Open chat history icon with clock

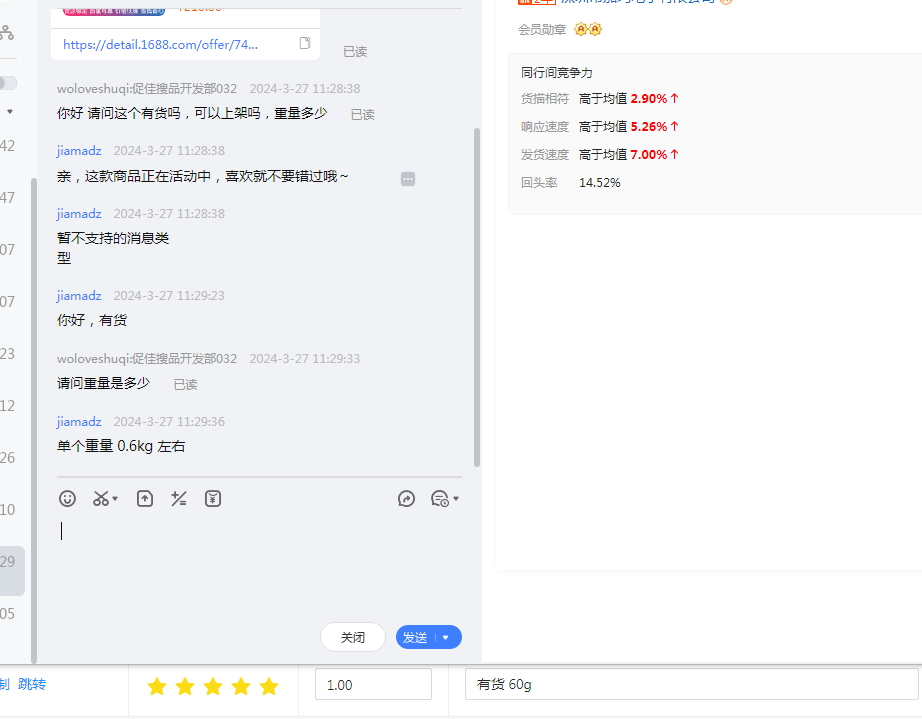point(439,498)
